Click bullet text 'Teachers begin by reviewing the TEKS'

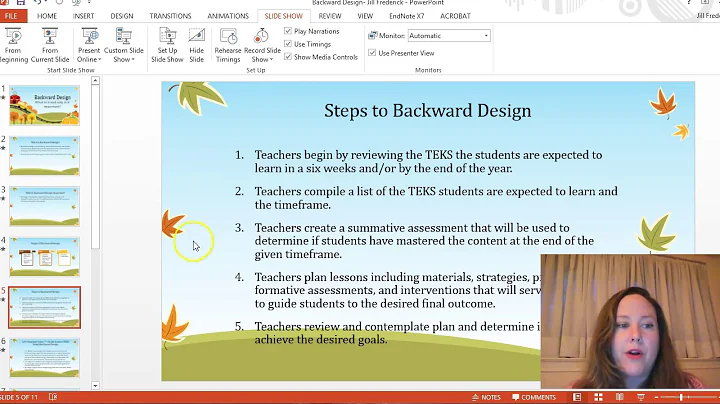click(x=428, y=162)
